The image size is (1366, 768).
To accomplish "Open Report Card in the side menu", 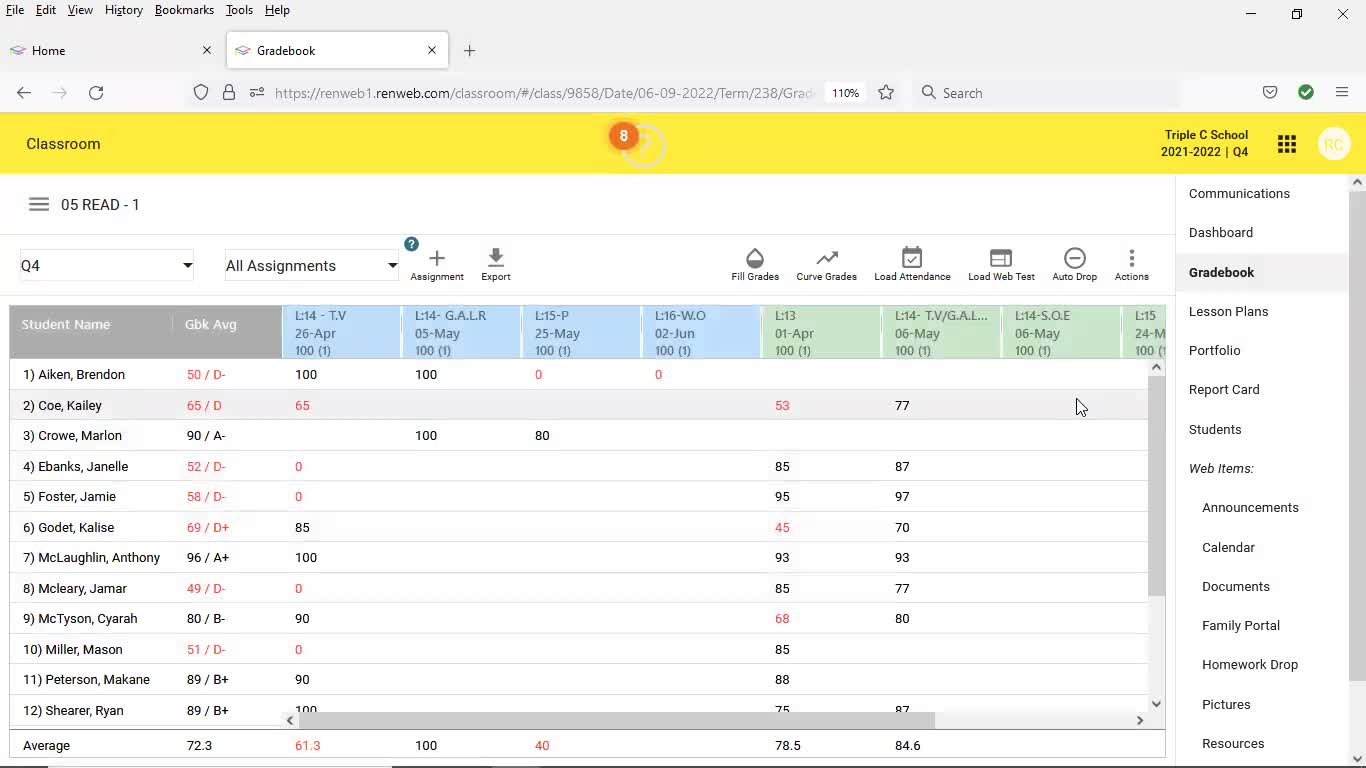I will [x=1224, y=390].
